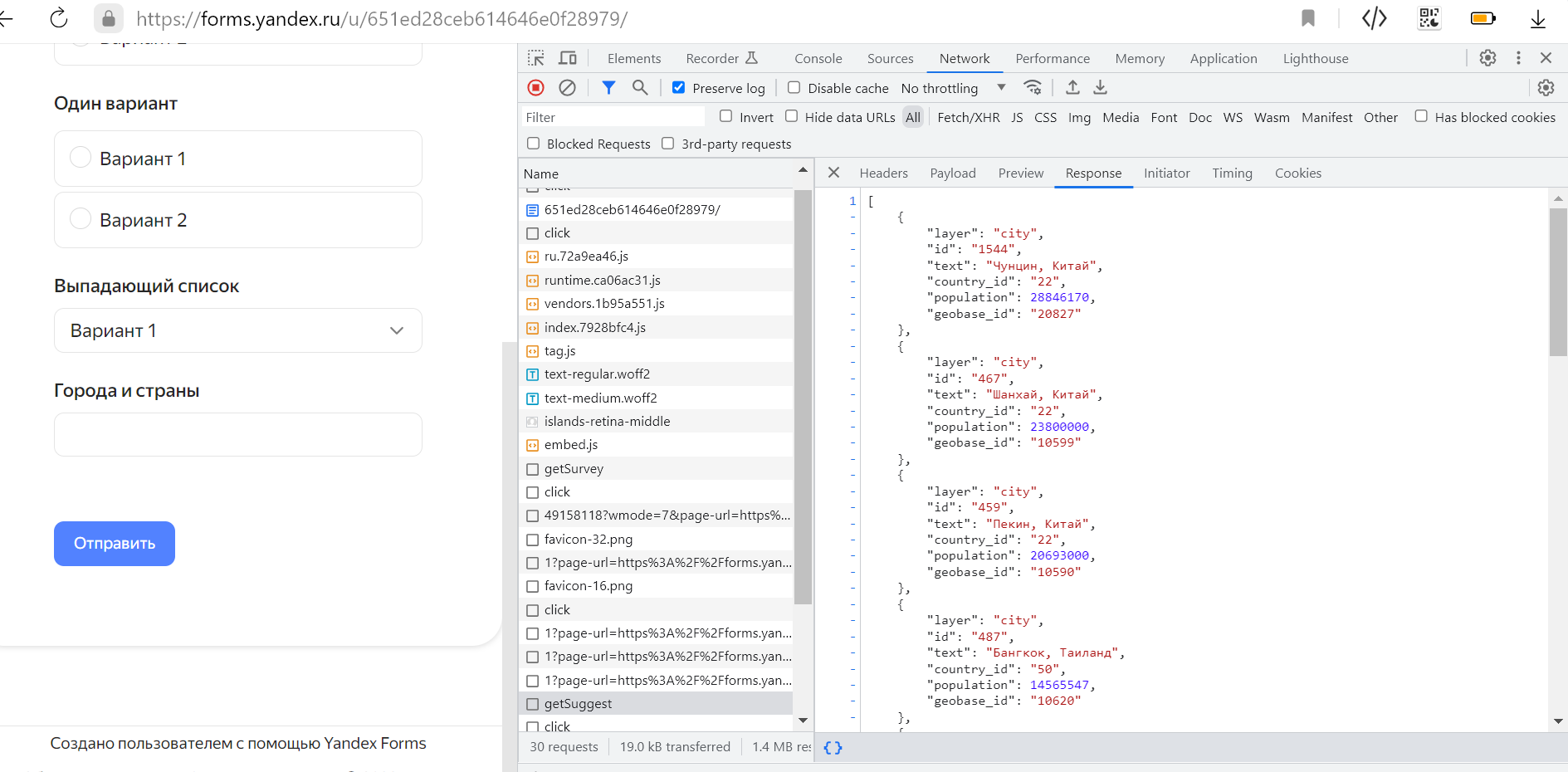Open network search magnifier
The width and height of the screenshot is (1568, 772).
coord(640,88)
